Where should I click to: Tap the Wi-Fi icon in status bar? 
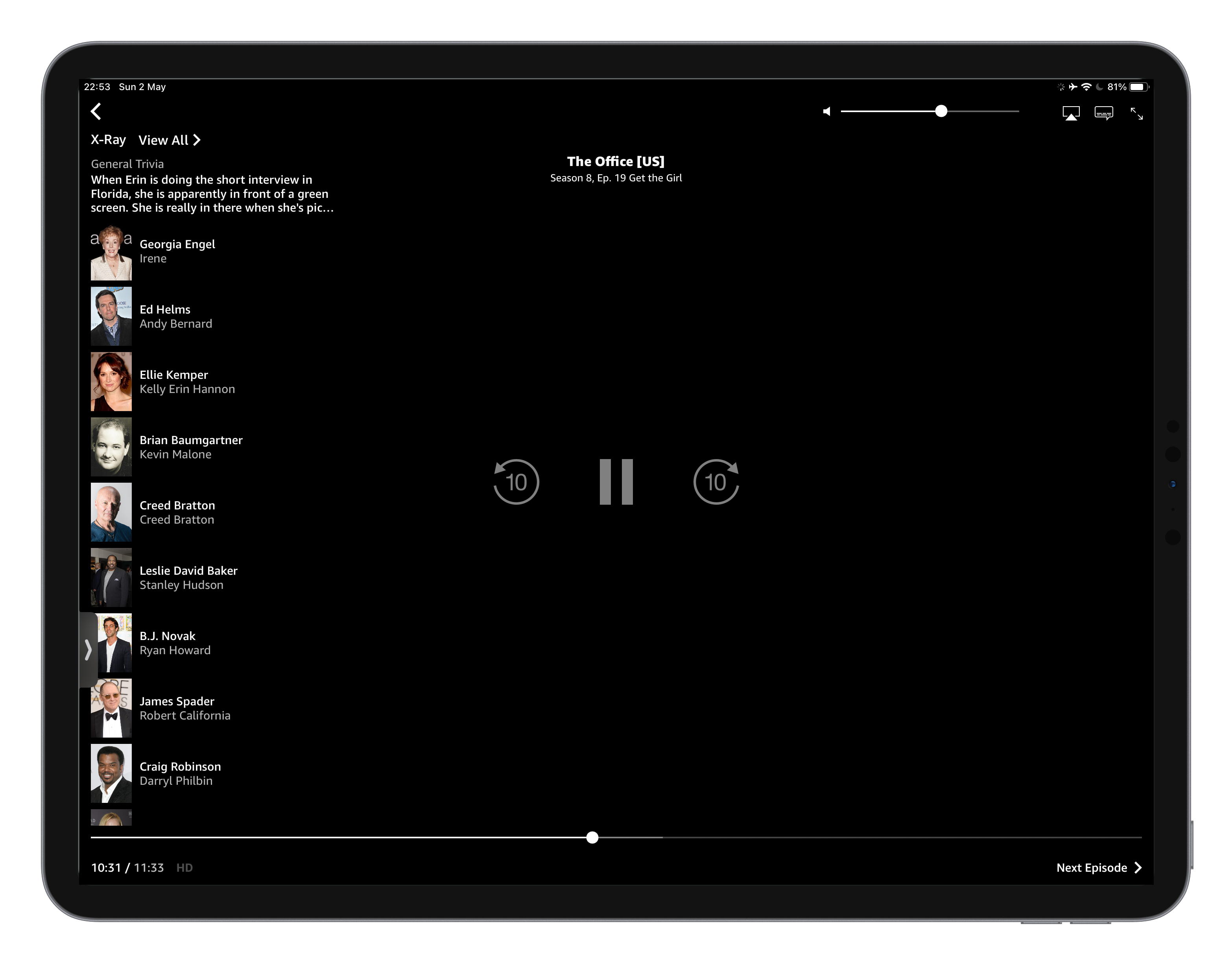click(x=1086, y=87)
